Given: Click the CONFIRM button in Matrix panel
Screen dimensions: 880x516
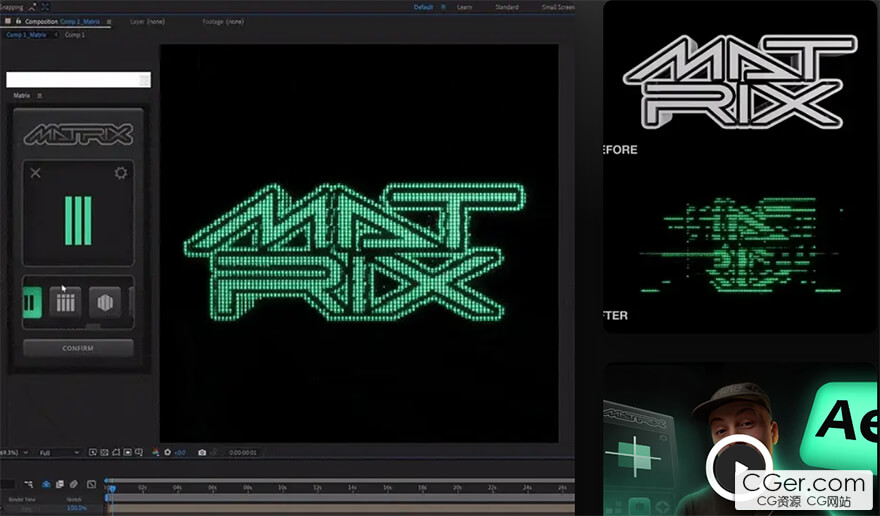Looking at the screenshot, I should tap(78, 348).
